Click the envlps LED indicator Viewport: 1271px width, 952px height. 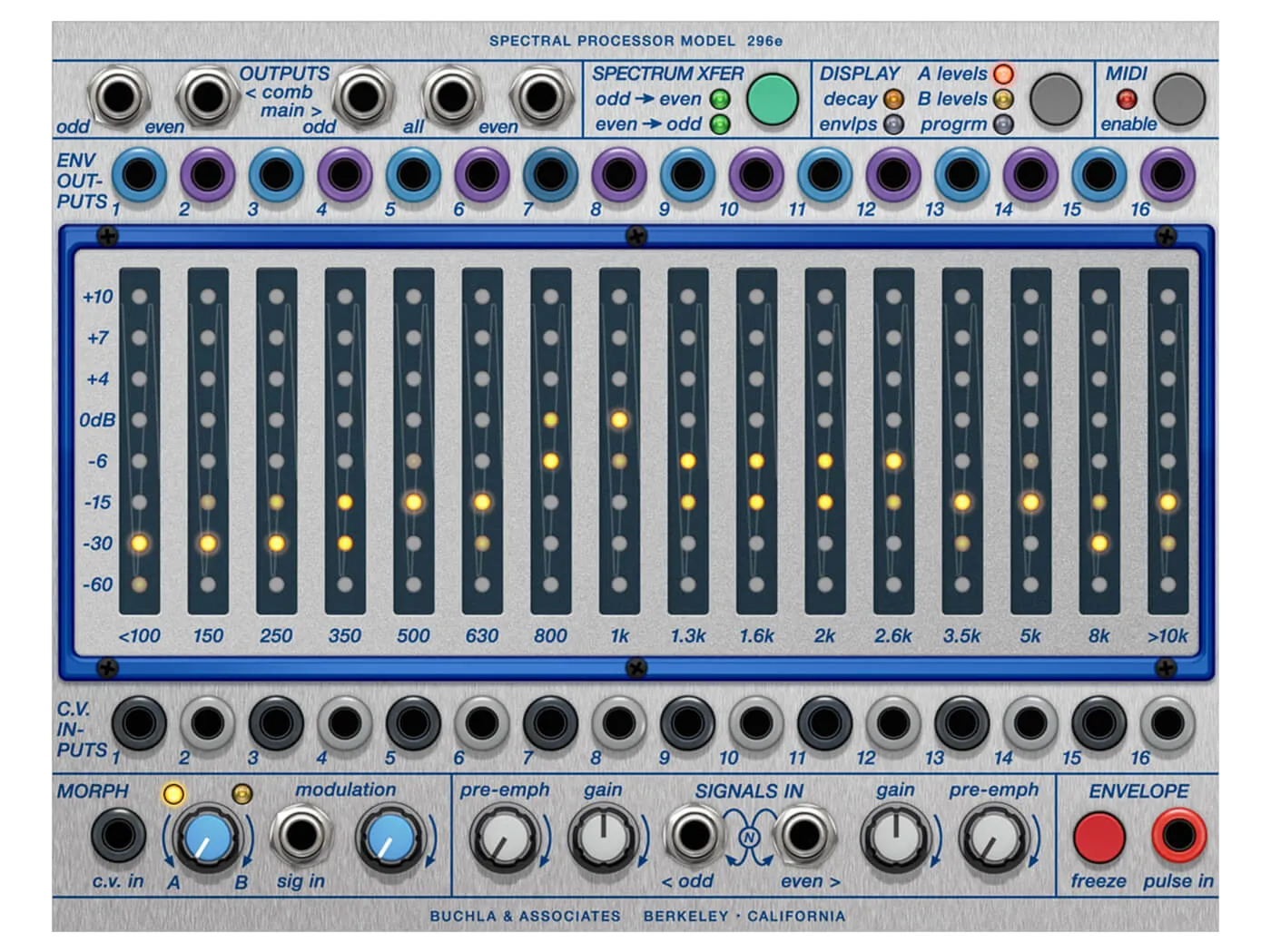click(x=893, y=124)
